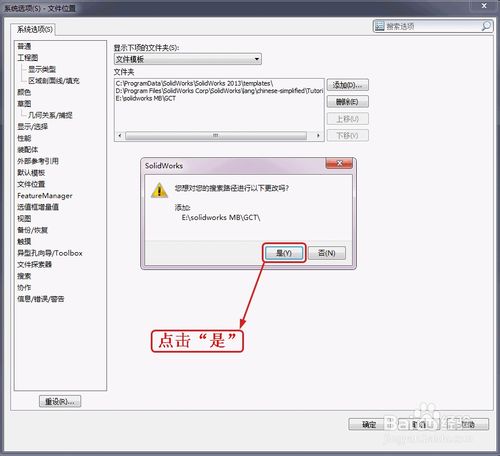Select 搜索 in the options tree
Screen dimensions: 500x456
[24, 276]
